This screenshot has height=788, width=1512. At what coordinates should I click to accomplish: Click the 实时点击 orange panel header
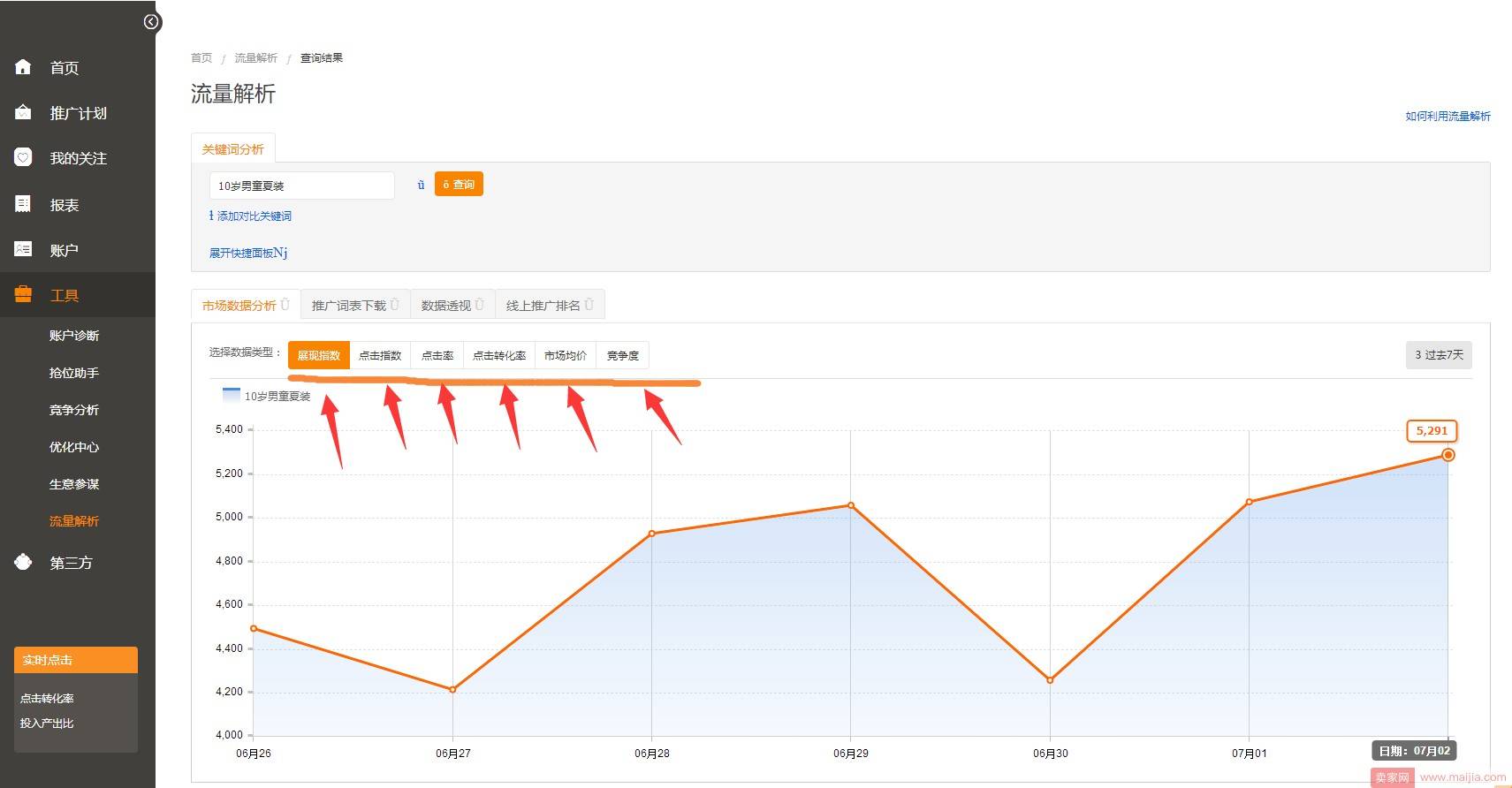click(76, 660)
